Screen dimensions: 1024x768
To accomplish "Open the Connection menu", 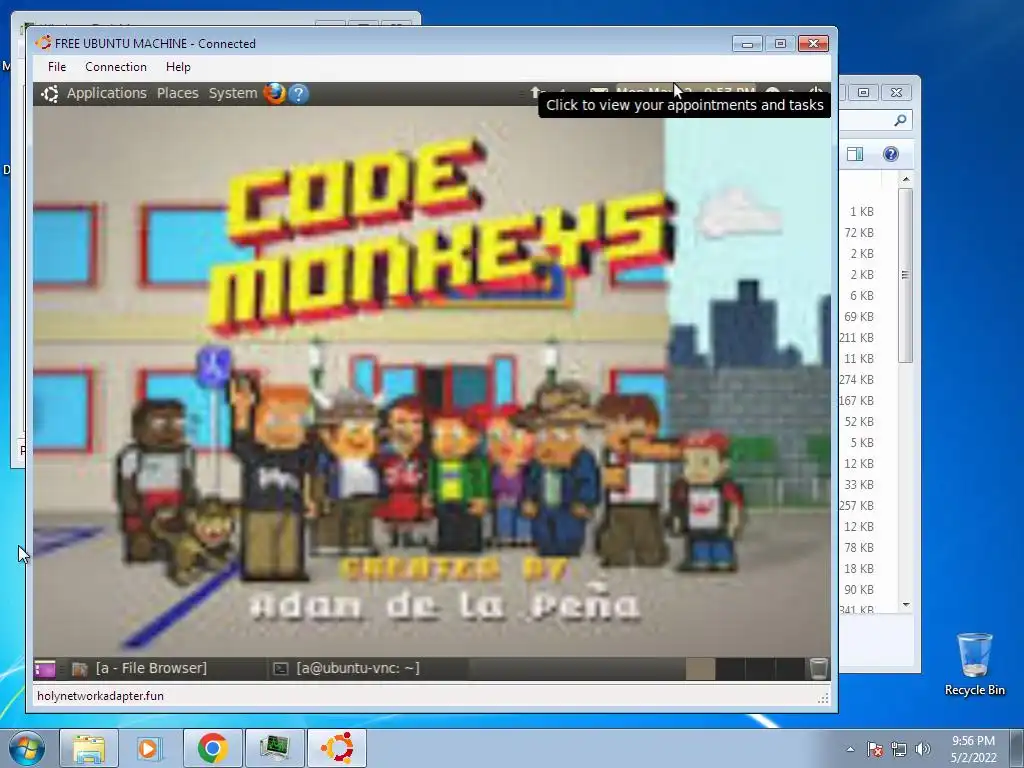I will pyautogui.click(x=116, y=67).
